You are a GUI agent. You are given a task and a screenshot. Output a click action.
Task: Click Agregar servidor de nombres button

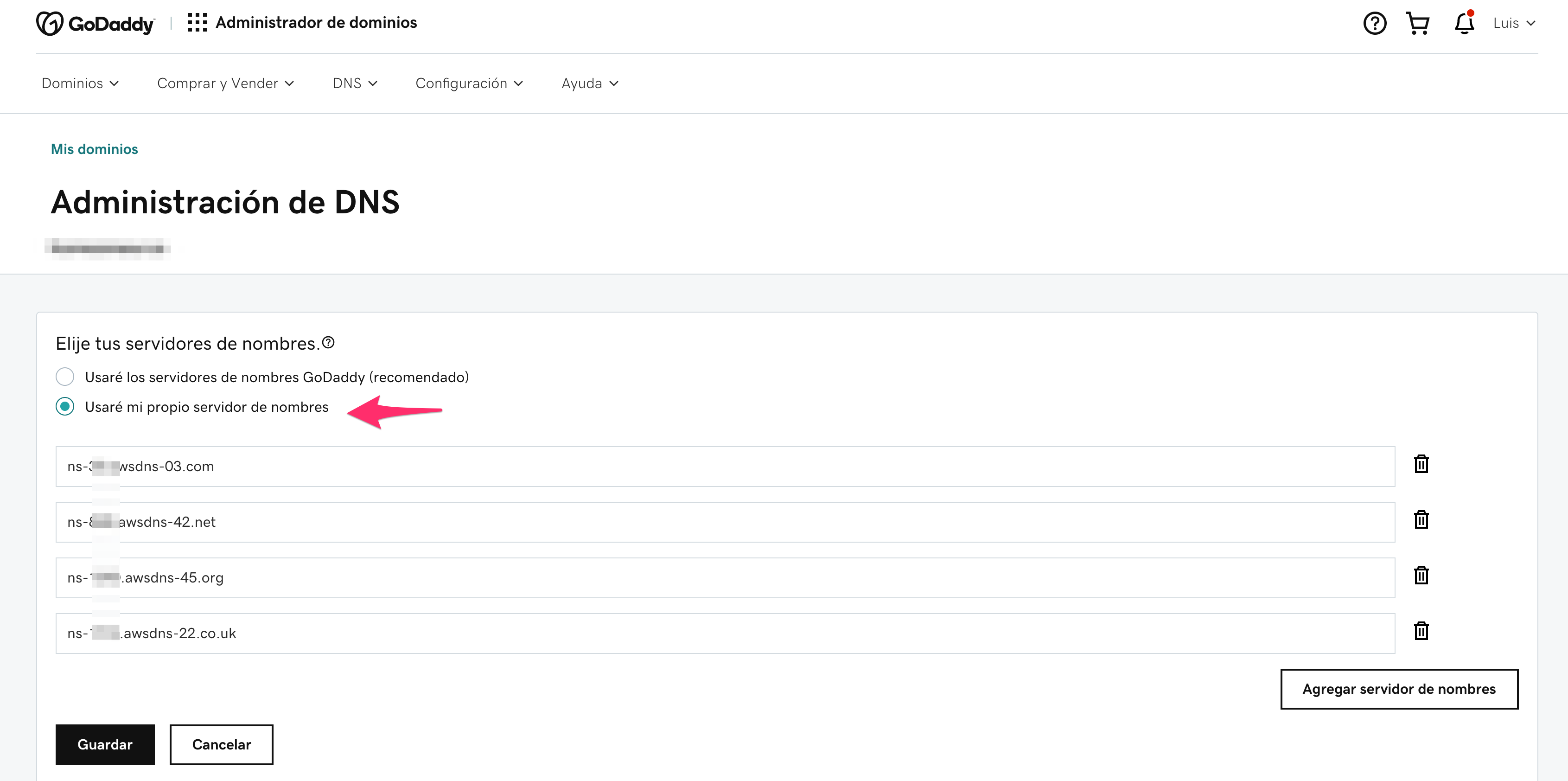(1399, 689)
